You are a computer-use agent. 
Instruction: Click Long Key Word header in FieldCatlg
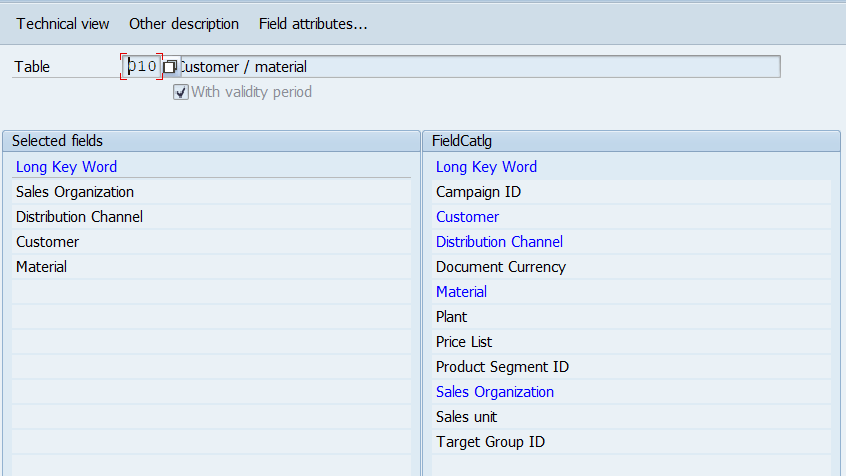tap(486, 167)
